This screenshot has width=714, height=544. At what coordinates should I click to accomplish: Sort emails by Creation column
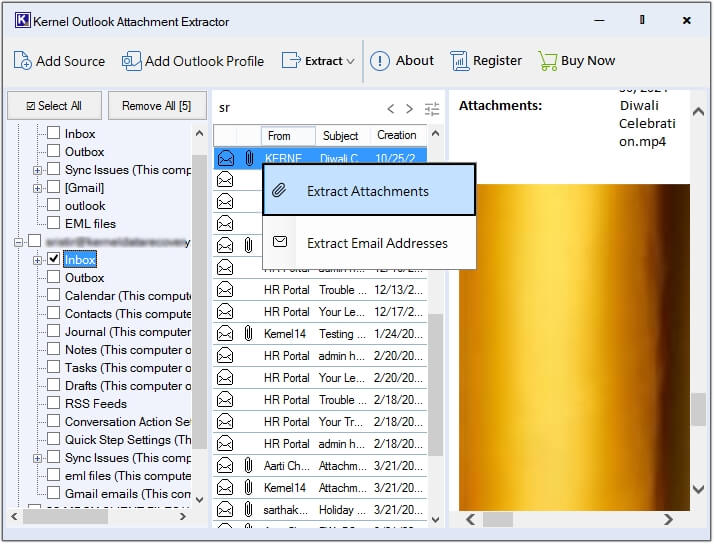pyautogui.click(x=398, y=136)
